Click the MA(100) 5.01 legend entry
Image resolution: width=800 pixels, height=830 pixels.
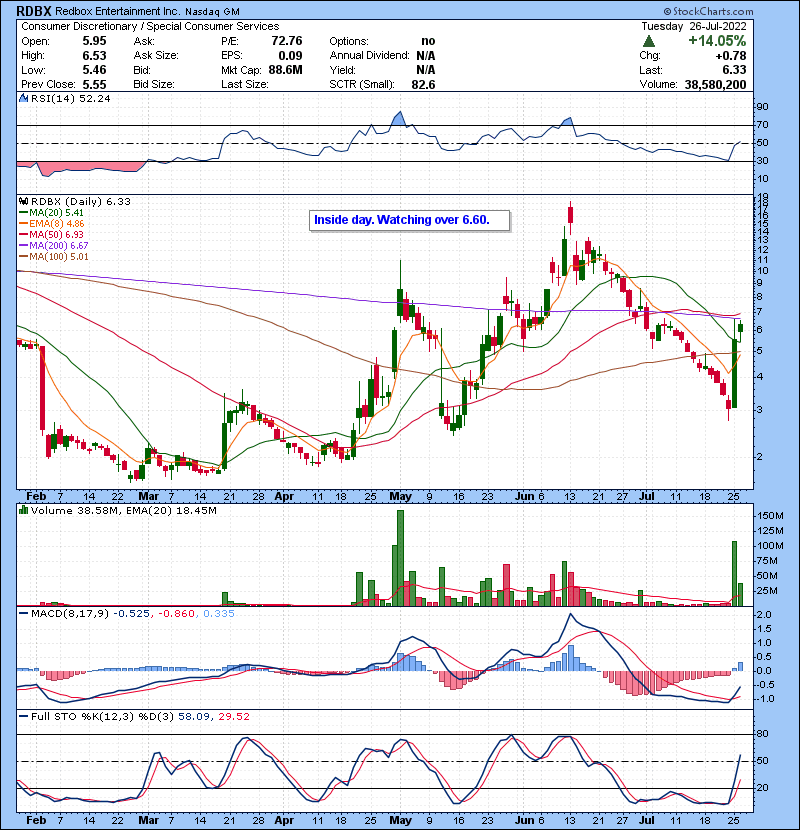point(53,257)
